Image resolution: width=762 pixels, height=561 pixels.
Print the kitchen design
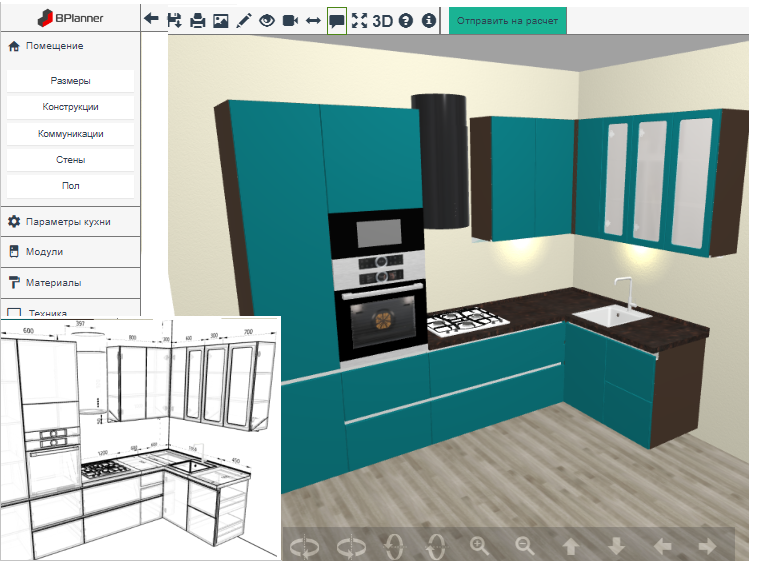tap(198, 20)
